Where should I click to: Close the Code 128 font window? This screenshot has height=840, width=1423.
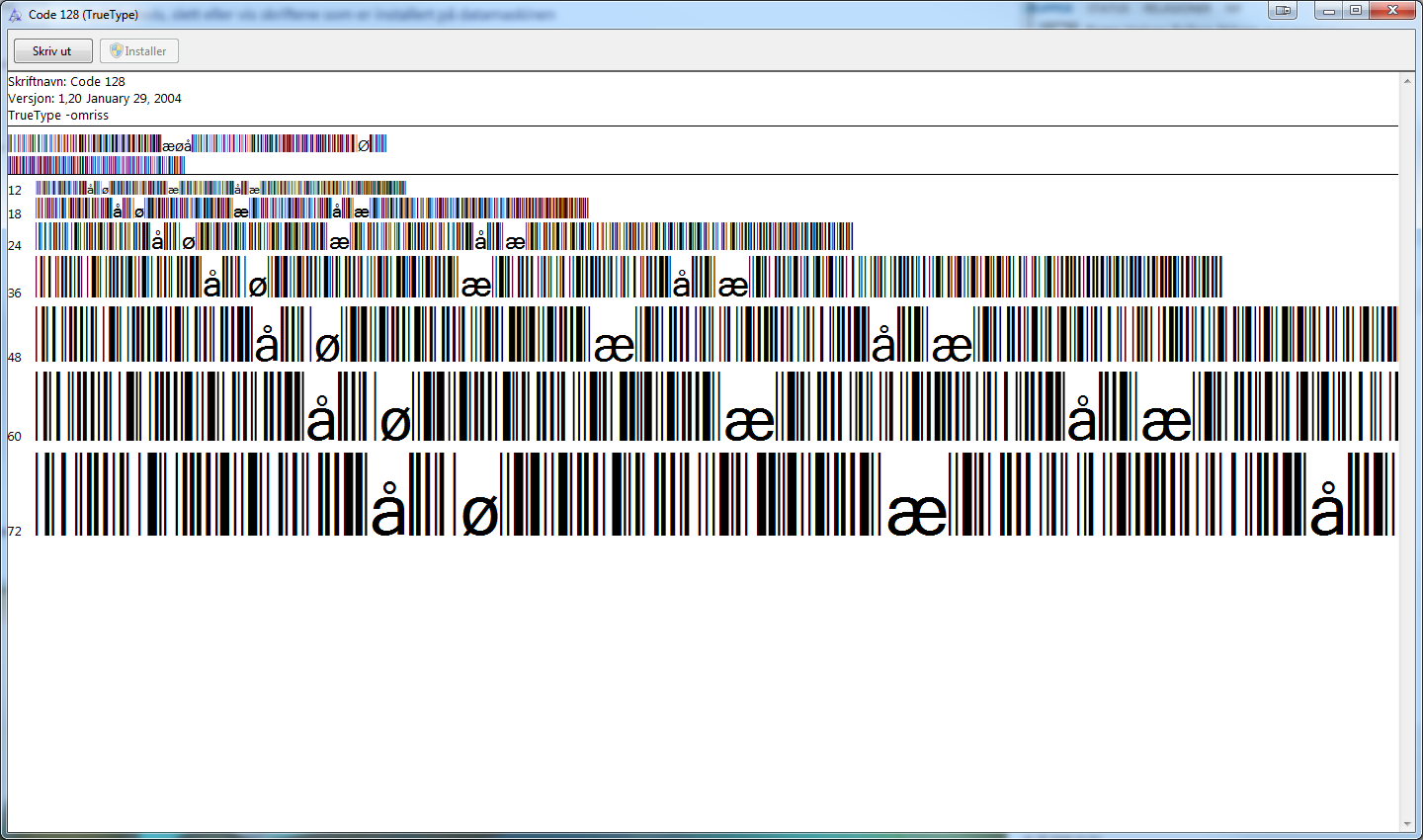click(x=1393, y=11)
